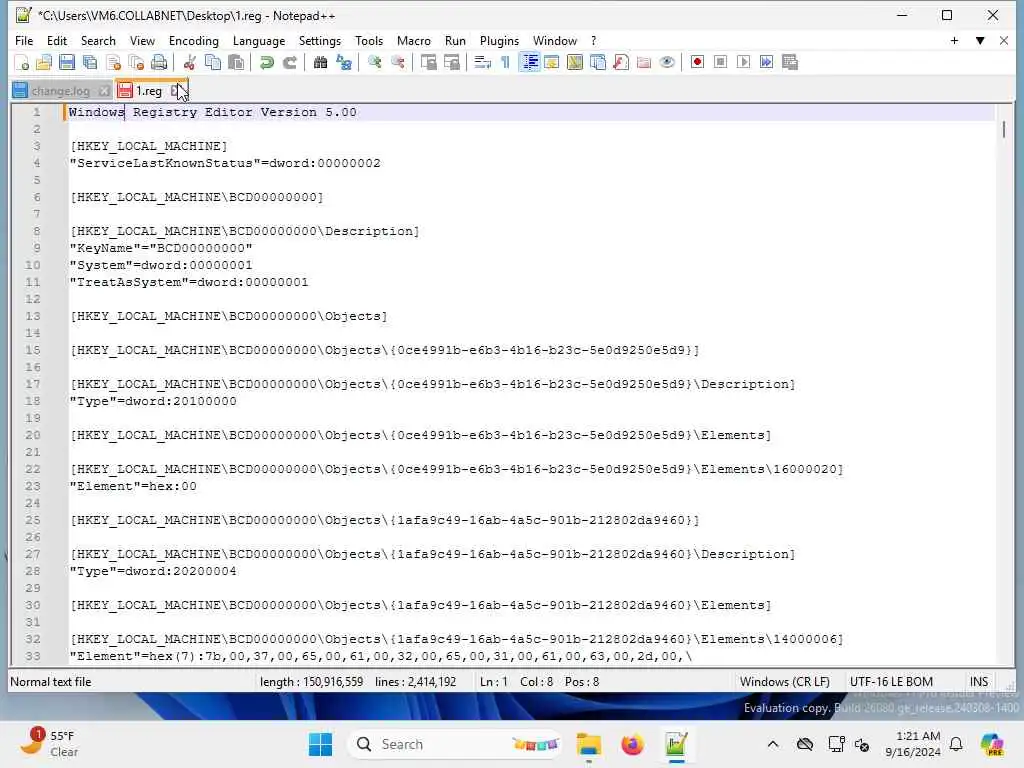Open the Macro menu
The height and width of the screenshot is (768, 1024).
click(414, 40)
